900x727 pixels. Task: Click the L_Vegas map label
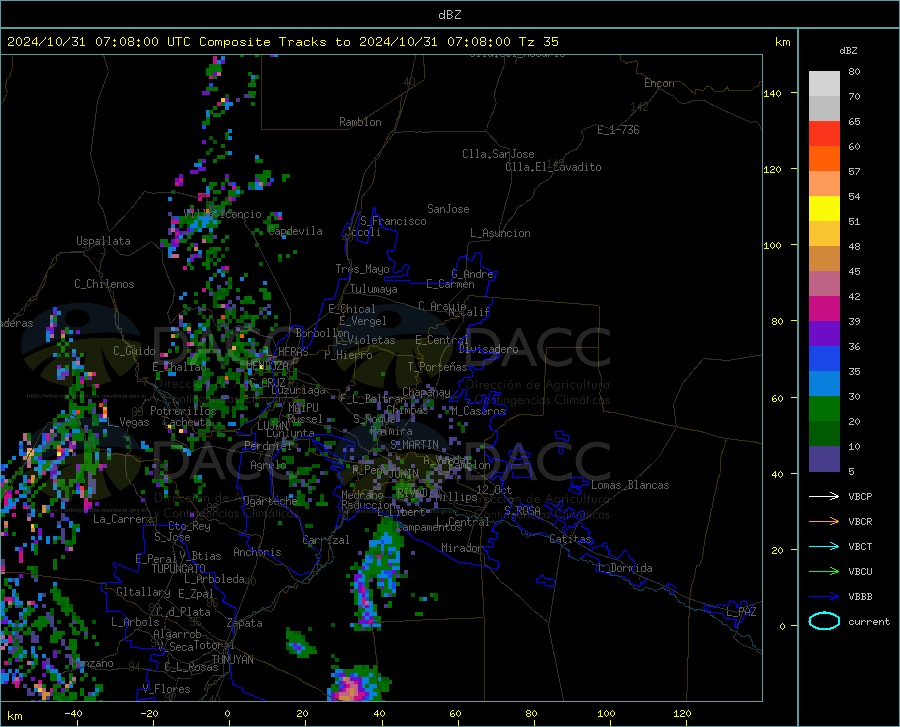[128, 422]
